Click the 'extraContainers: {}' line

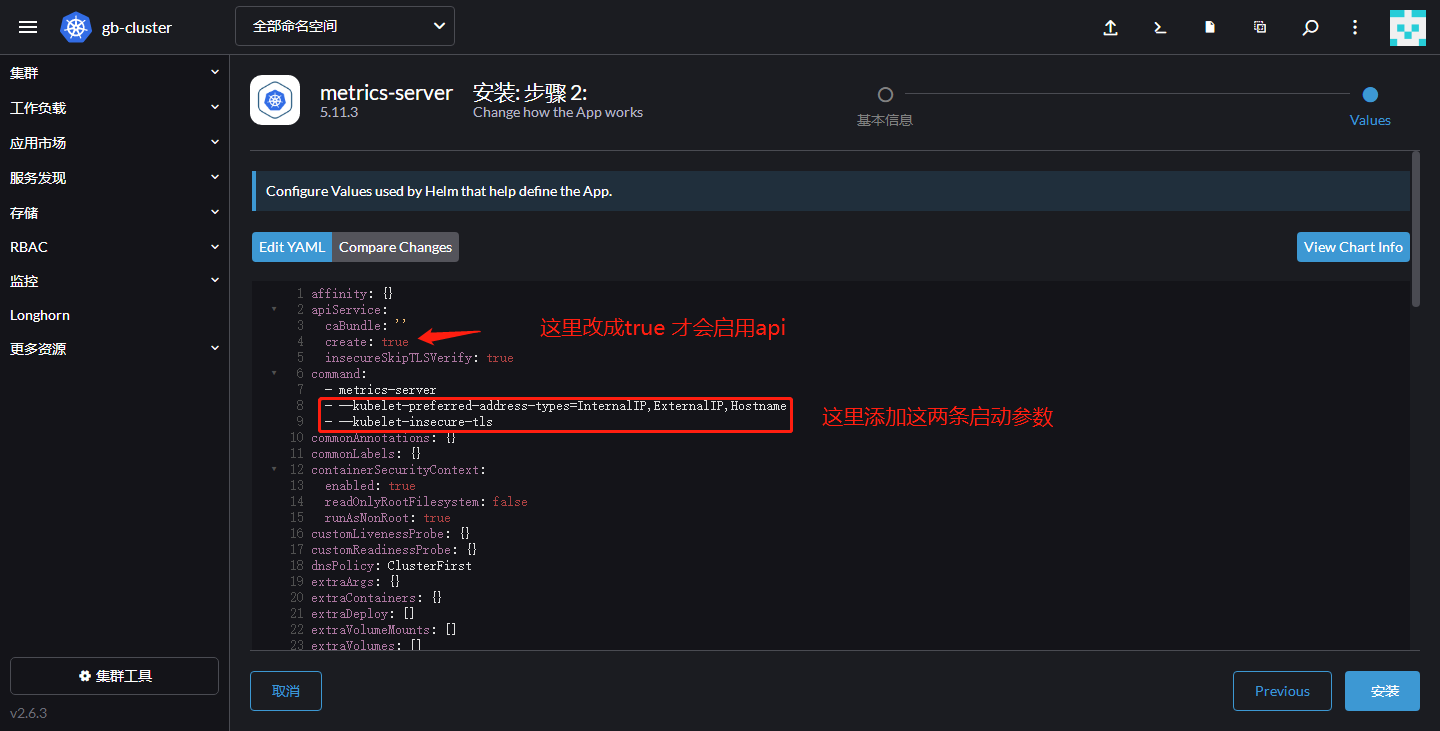tap(377, 598)
